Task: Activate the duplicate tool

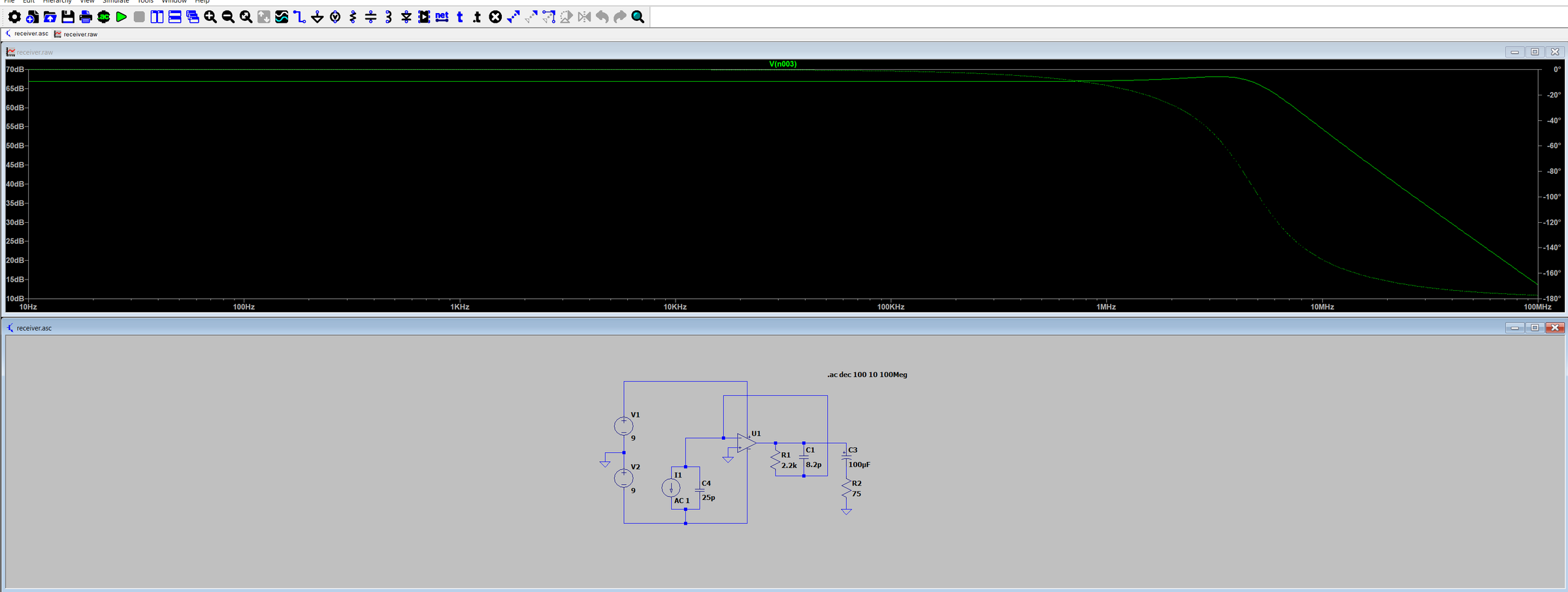Action: 514,17
